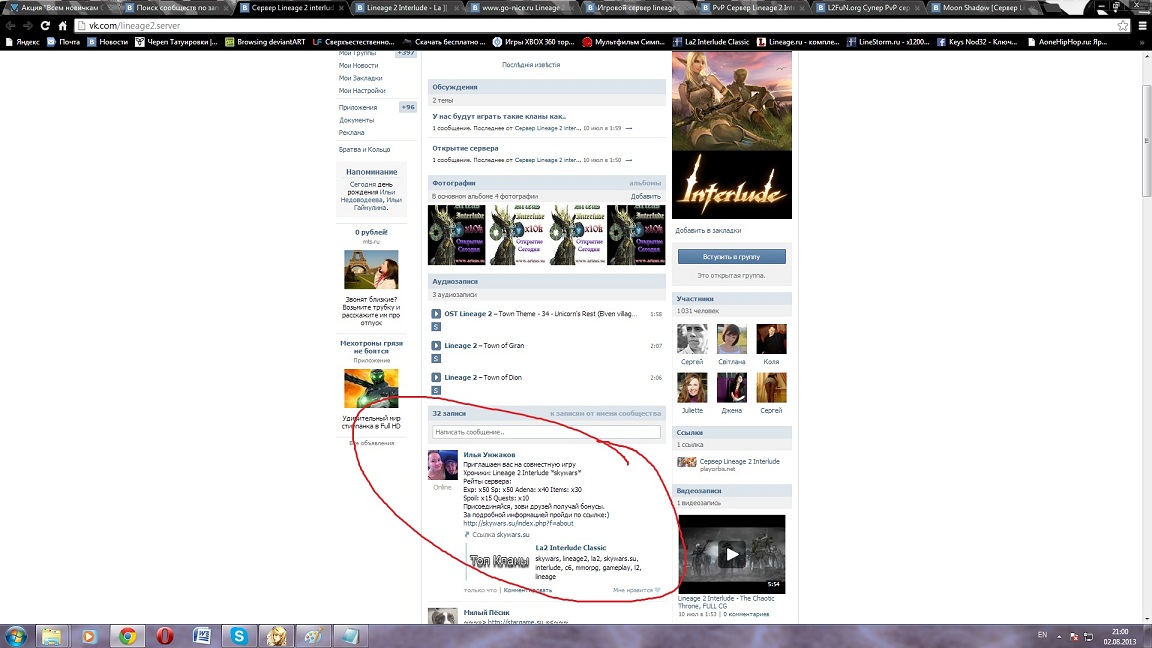Click Топ Кланы video thumbnail
This screenshot has height=648, width=1152.
(500, 562)
